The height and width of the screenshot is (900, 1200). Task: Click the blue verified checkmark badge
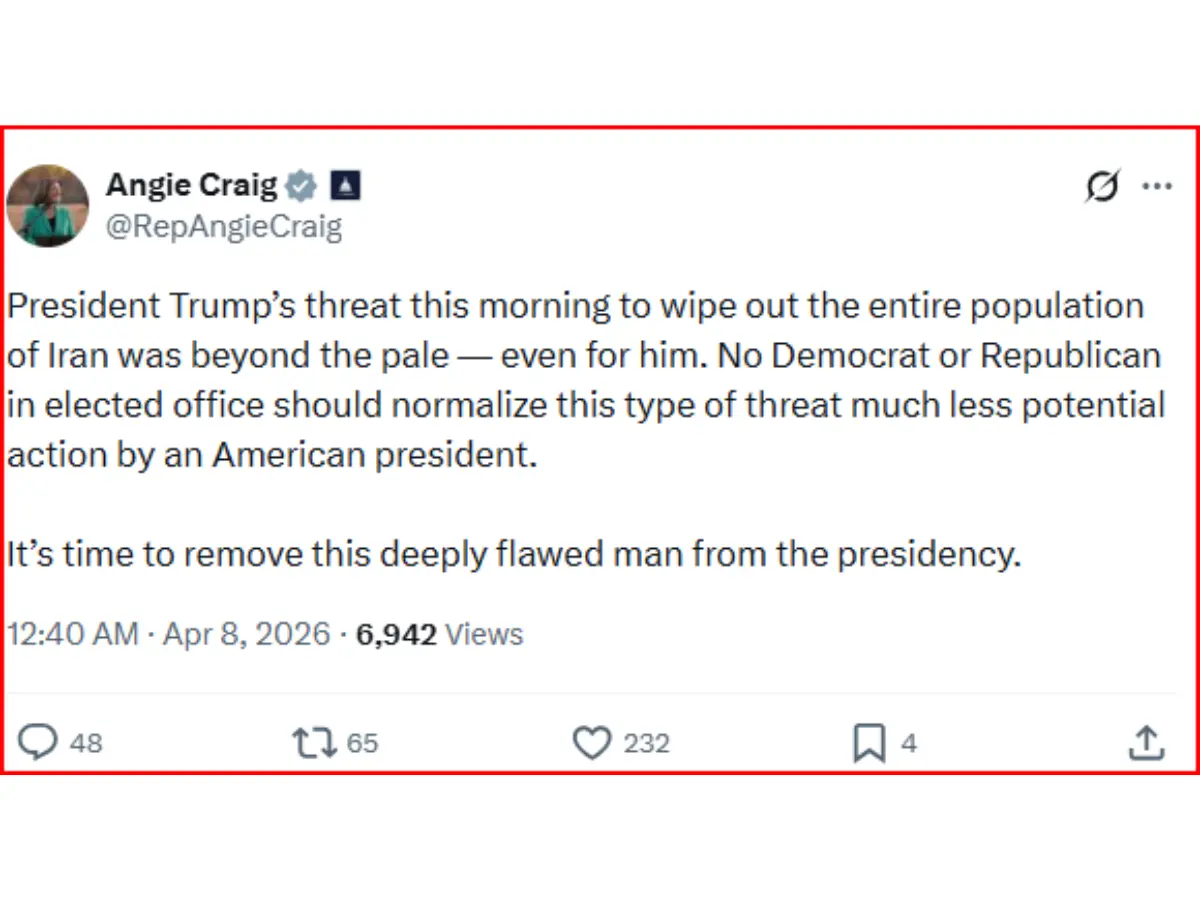point(301,185)
